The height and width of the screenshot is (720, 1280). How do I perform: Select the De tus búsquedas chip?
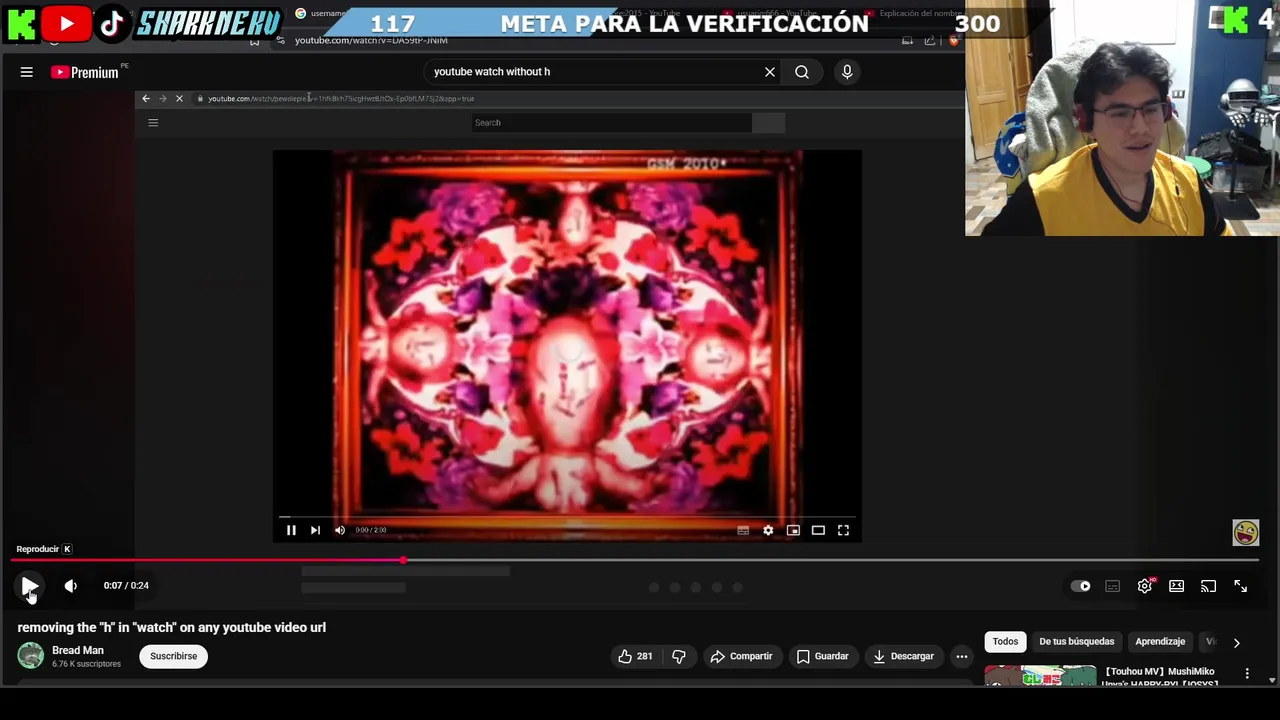(1076, 642)
